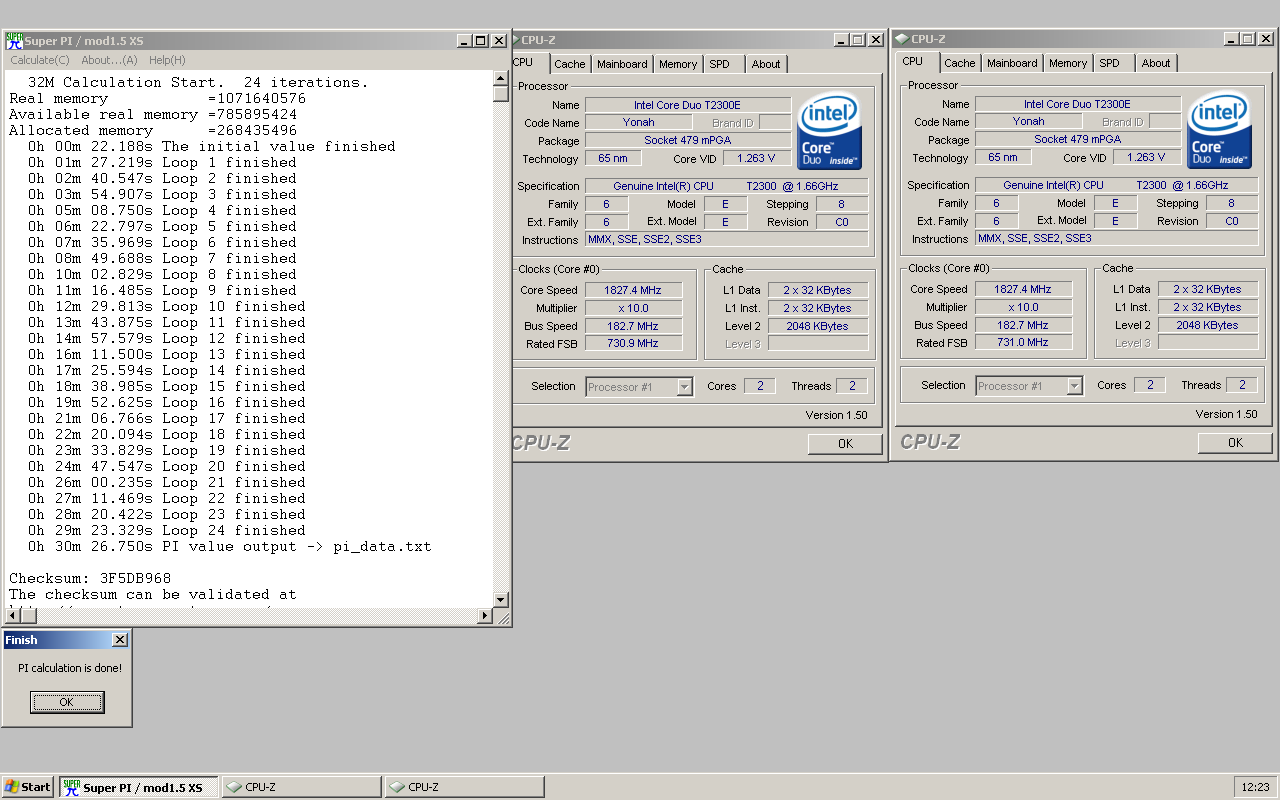The height and width of the screenshot is (800, 1280).
Task: Switch to Cache tab in second CPU-Z
Action: click(x=960, y=63)
